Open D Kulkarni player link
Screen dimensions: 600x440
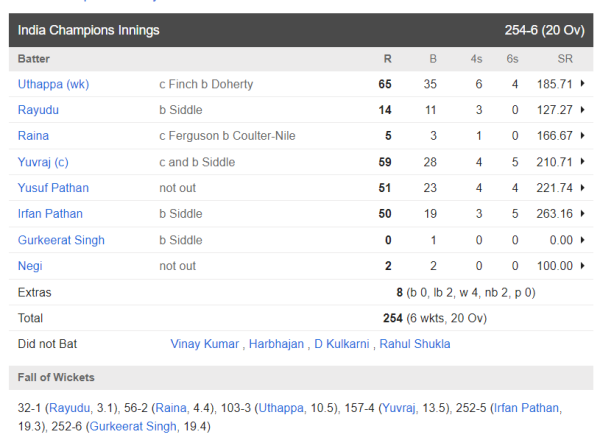click(342, 344)
